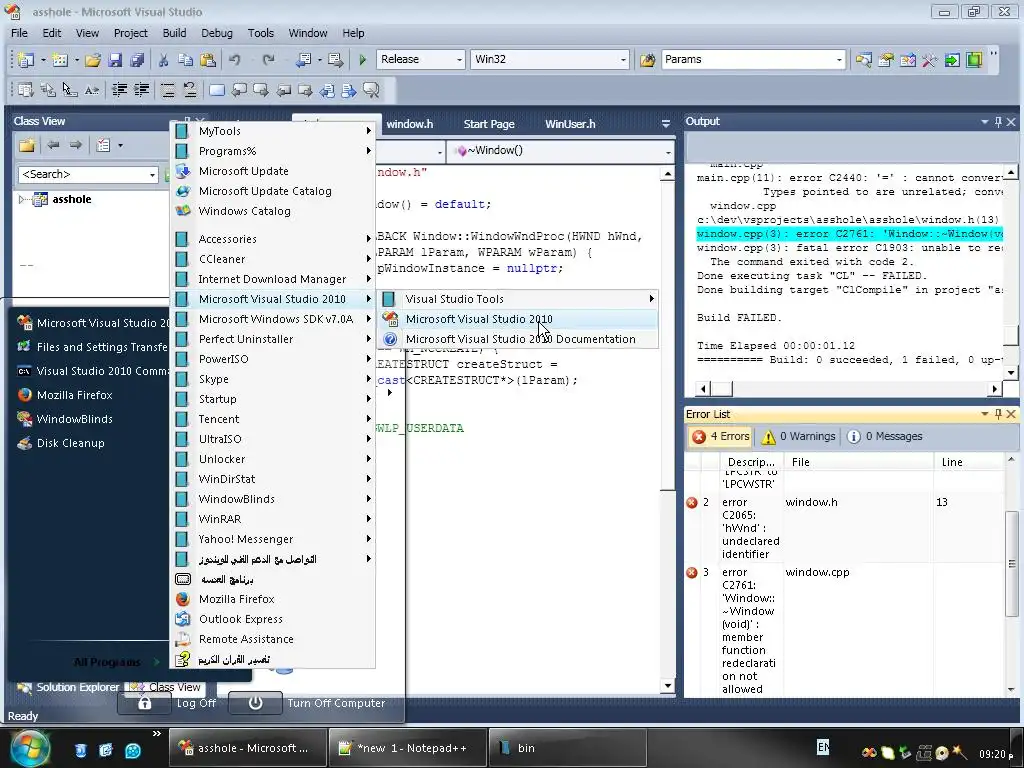This screenshot has height=768, width=1024.
Task: Click the Error List vertical scrollbar thumb
Action: 1012,563
